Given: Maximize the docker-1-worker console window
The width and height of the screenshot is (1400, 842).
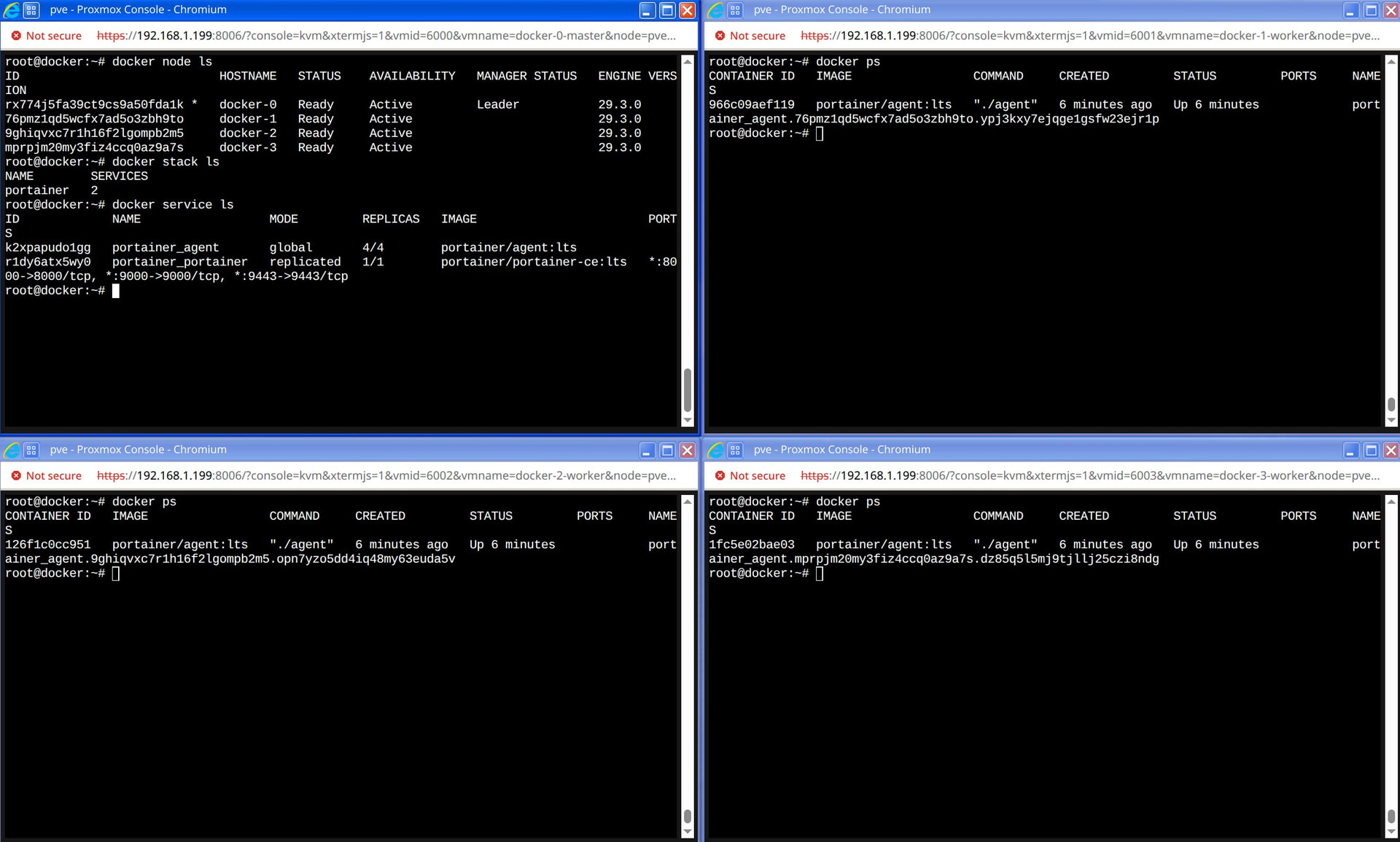Looking at the screenshot, I should tap(1371, 10).
